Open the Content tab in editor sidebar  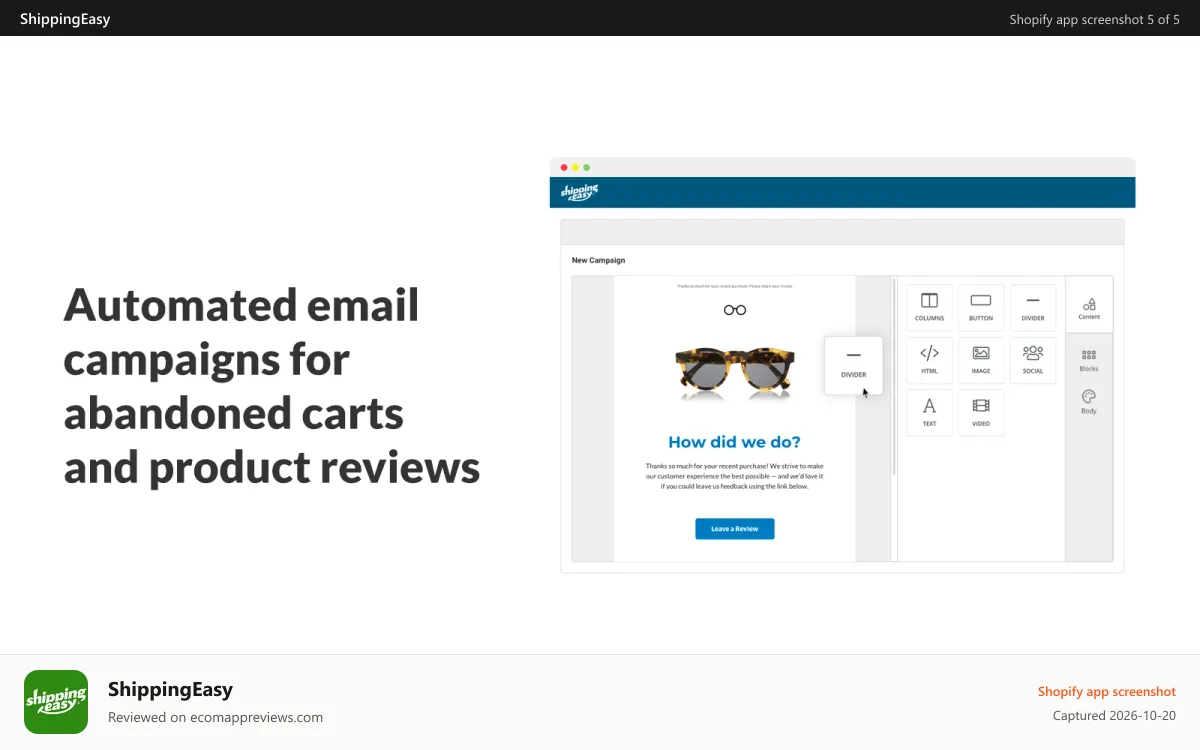click(1089, 306)
